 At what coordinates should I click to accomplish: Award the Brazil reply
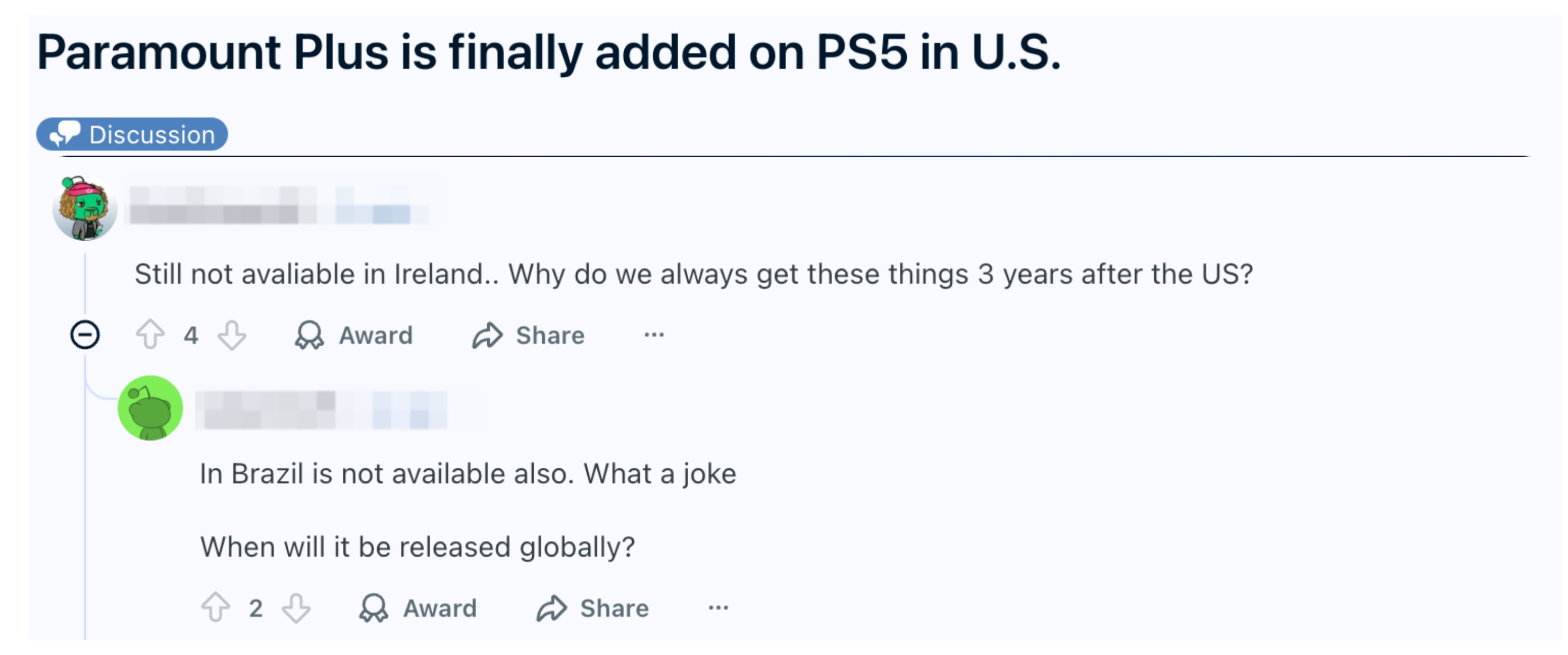pos(418,607)
